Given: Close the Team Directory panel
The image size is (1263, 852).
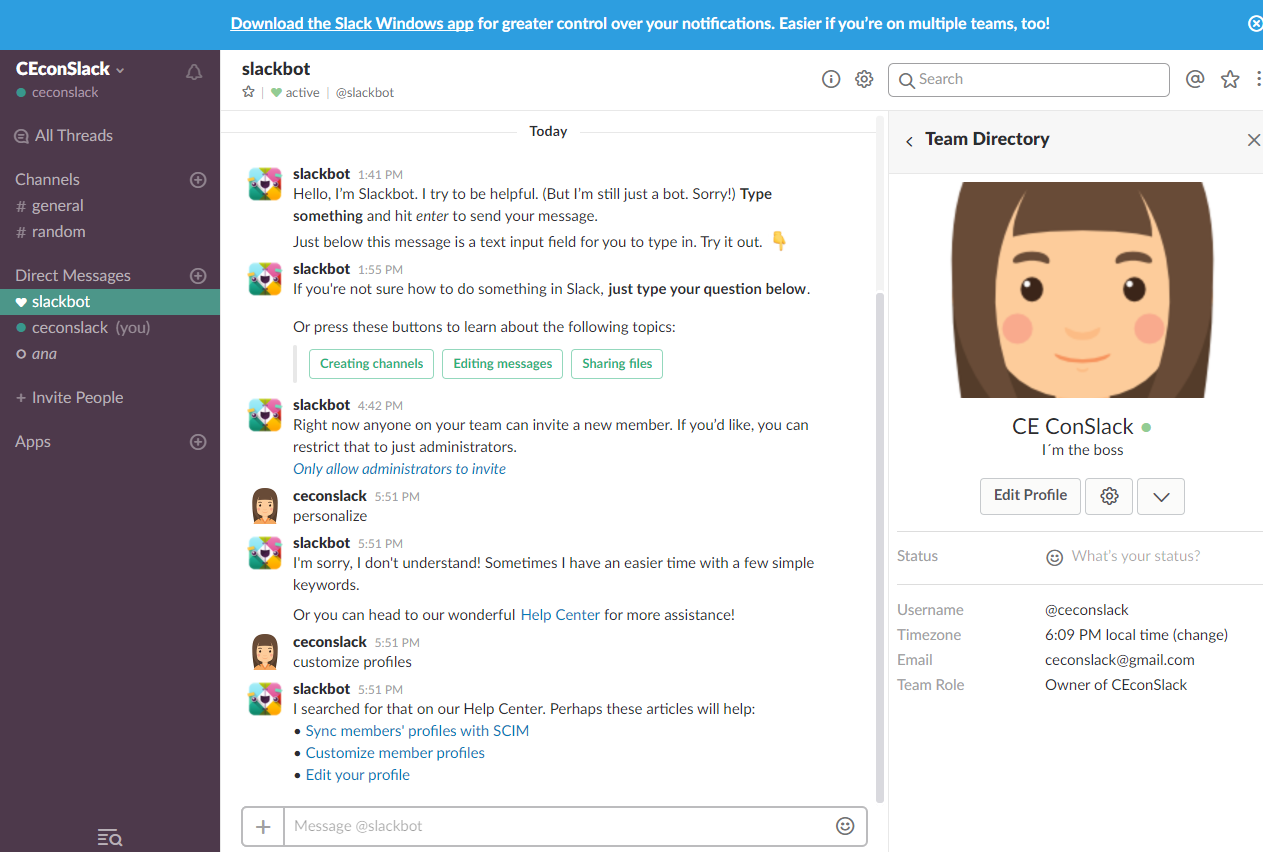Looking at the screenshot, I should click(1253, 140).
